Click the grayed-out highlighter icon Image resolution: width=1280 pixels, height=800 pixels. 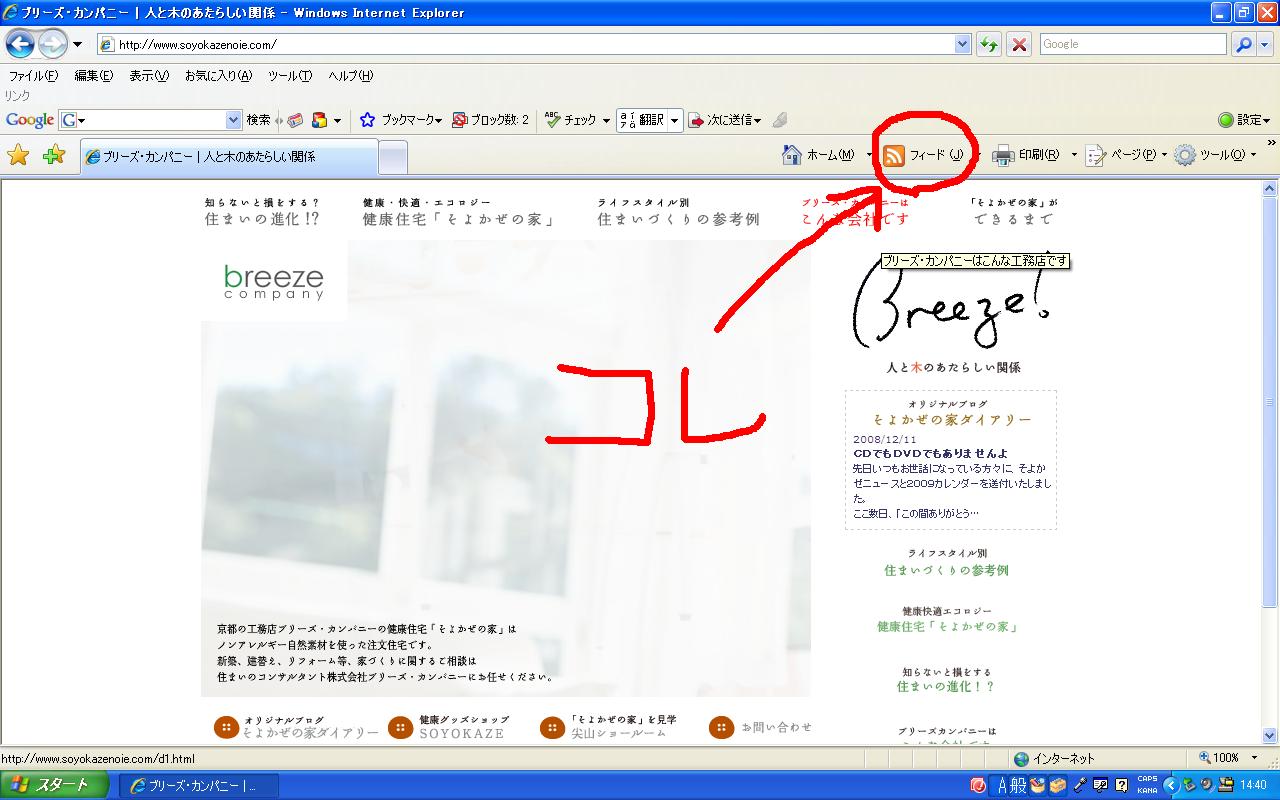(x=780, y=120)
